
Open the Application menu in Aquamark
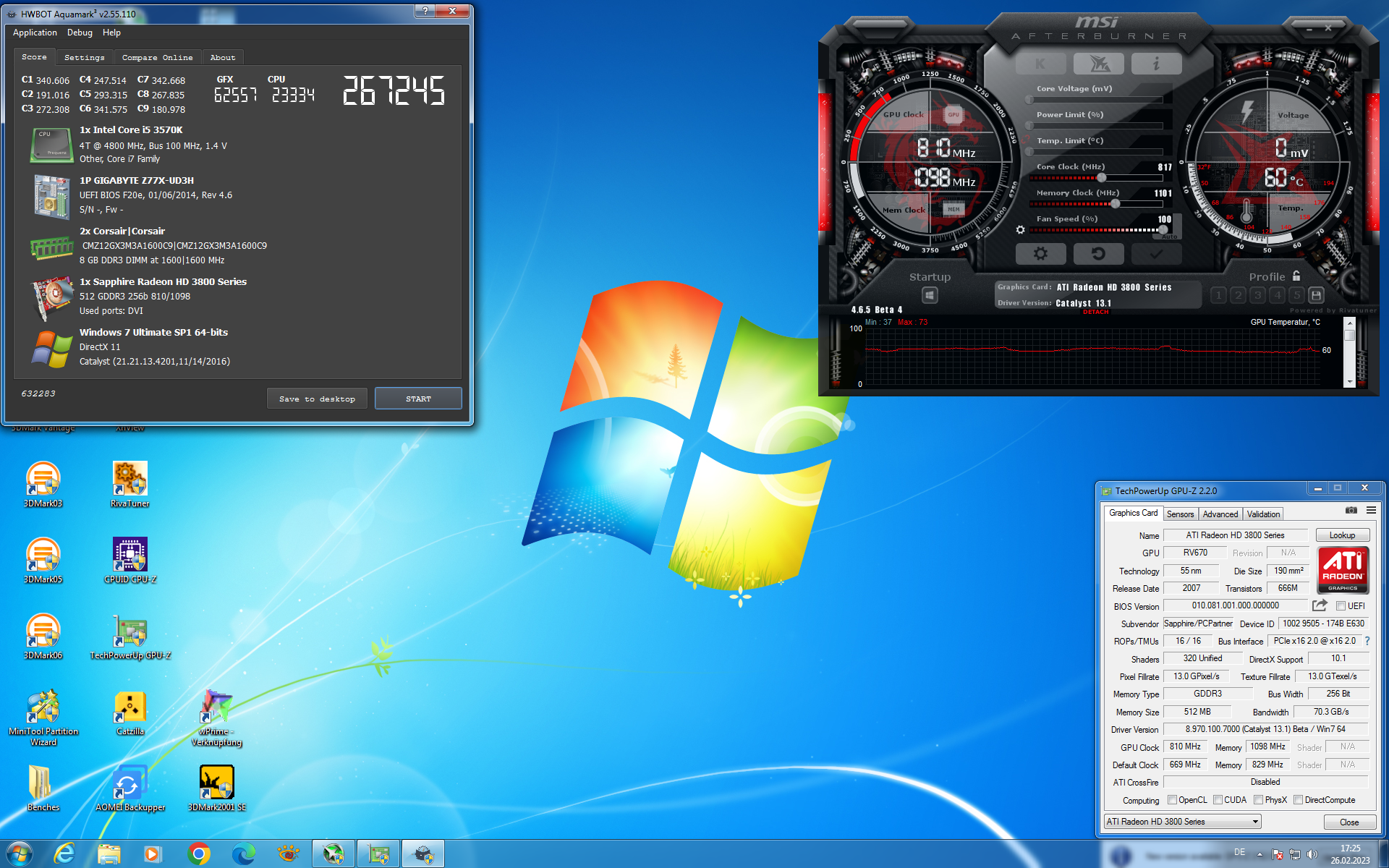[35, 33]
